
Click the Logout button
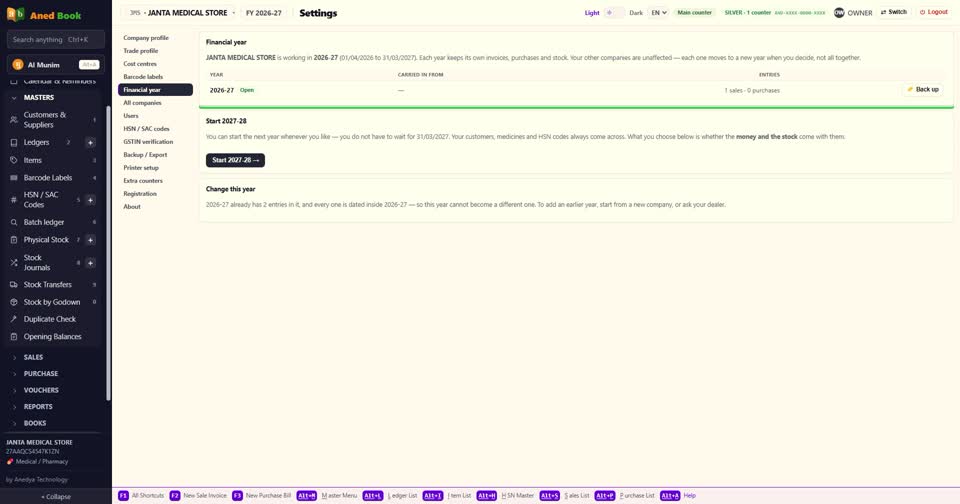934,12
